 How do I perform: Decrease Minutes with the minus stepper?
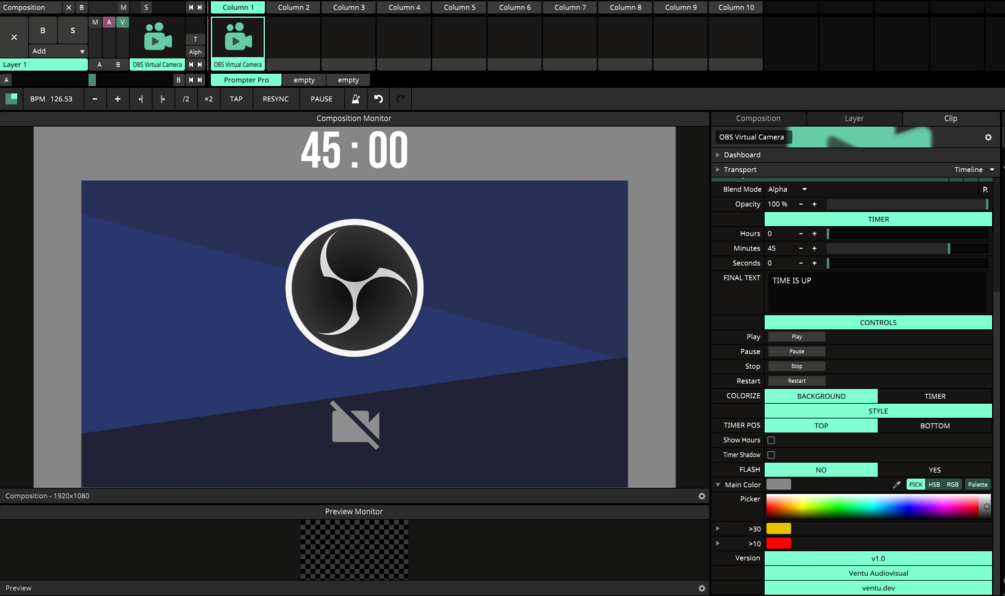click(x=801, y=248)
